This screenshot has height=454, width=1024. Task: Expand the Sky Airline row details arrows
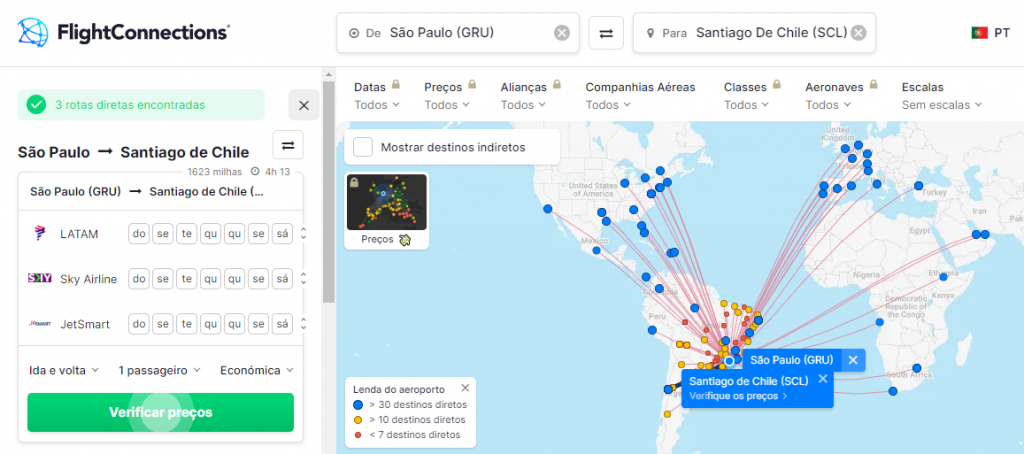[x=303, y=279]
